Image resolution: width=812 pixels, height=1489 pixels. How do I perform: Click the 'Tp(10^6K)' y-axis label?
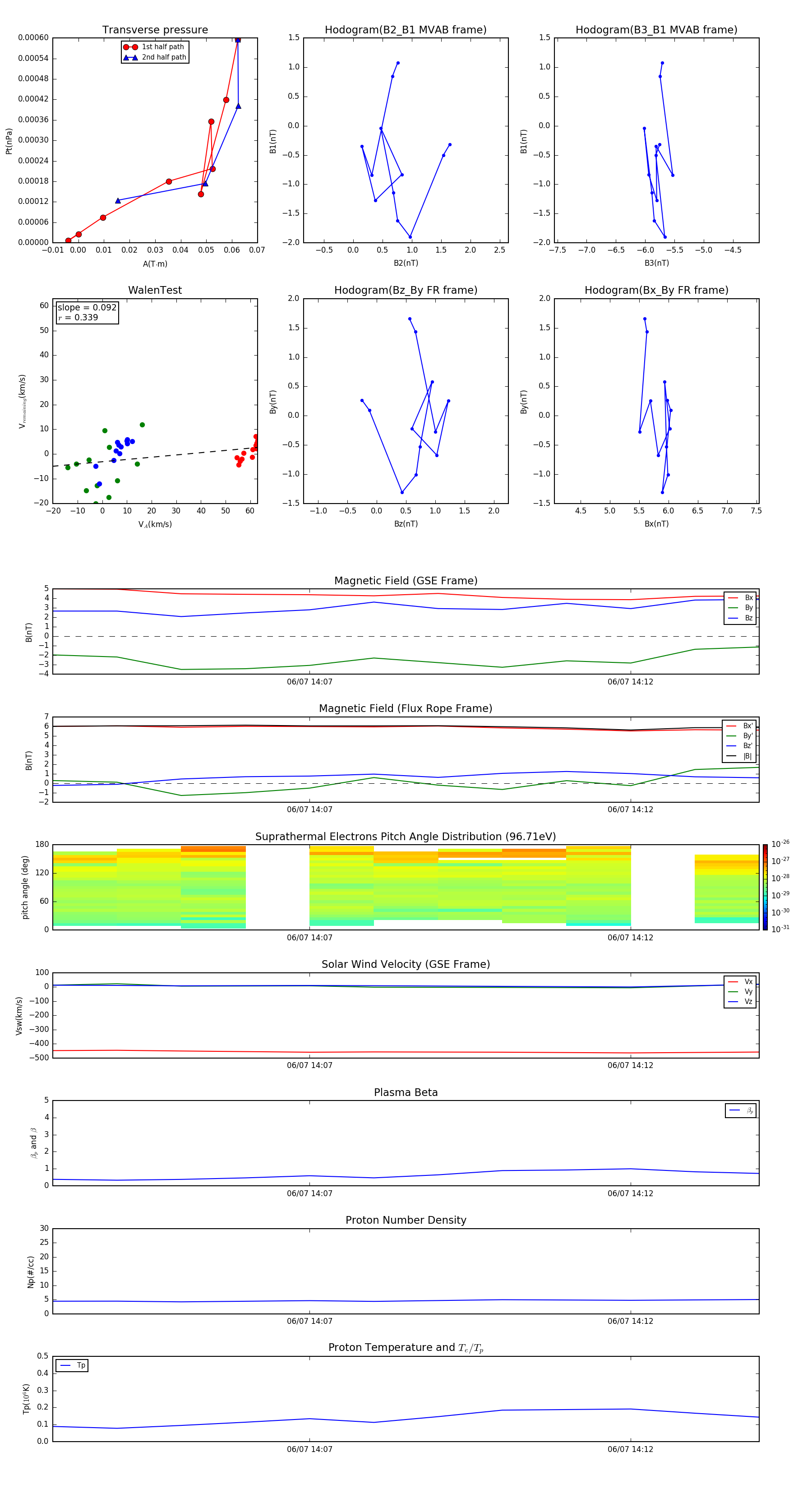[26, 1399]
